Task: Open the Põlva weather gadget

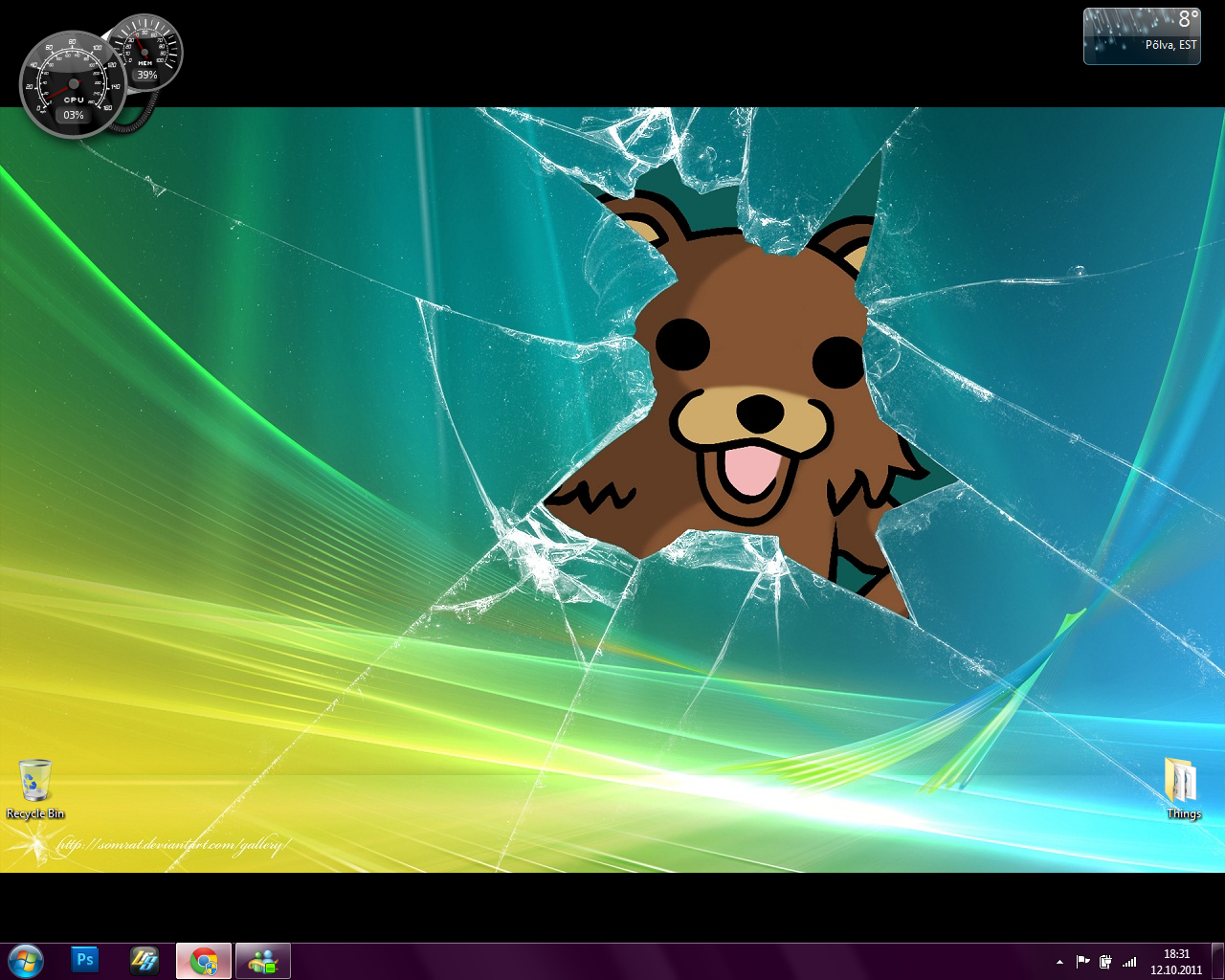Action: pos(1142,36)
